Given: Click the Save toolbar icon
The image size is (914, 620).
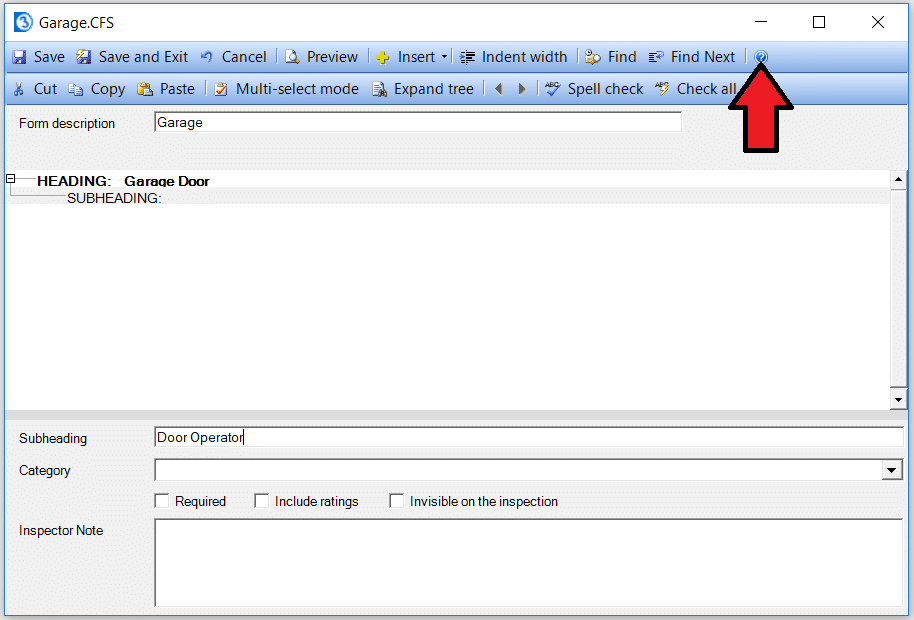Looking at the screenshot, I should [20, 57].
